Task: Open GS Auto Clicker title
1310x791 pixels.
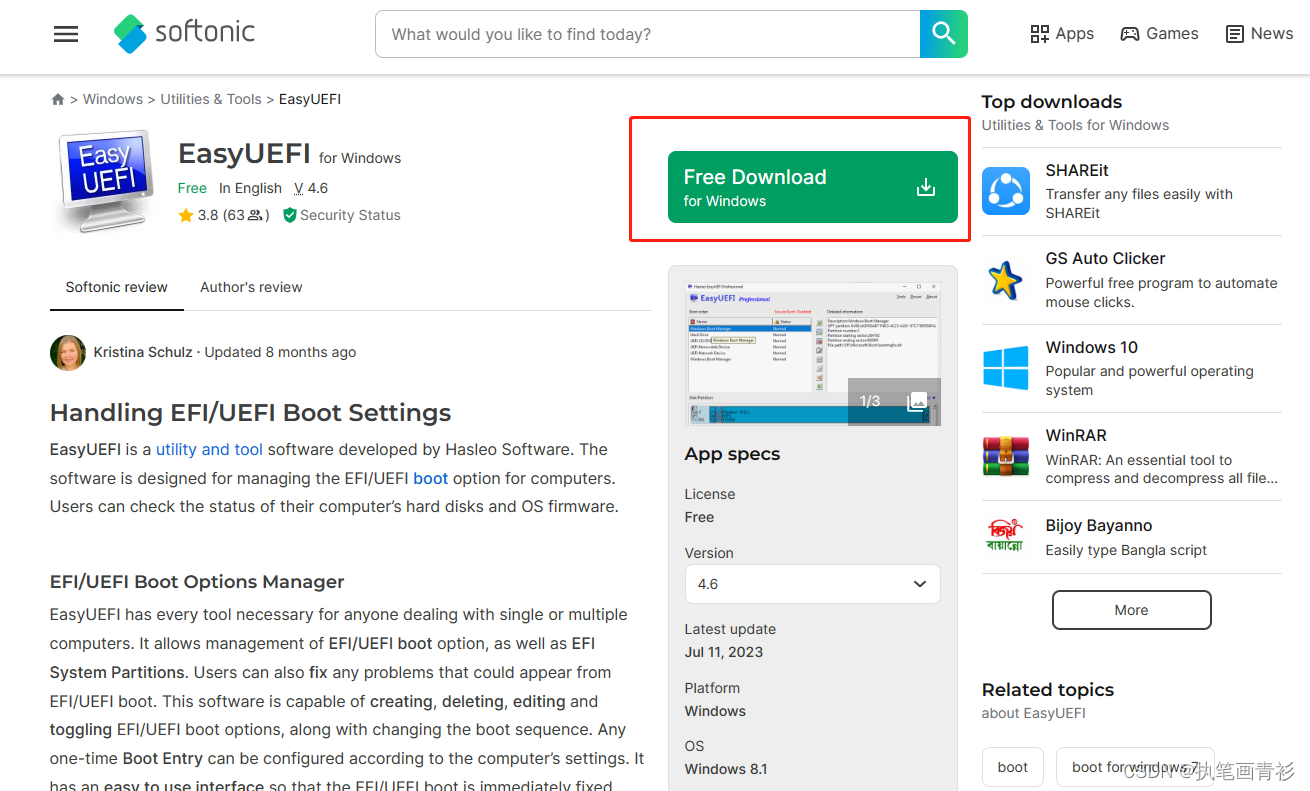Action: coord(1106,258)
